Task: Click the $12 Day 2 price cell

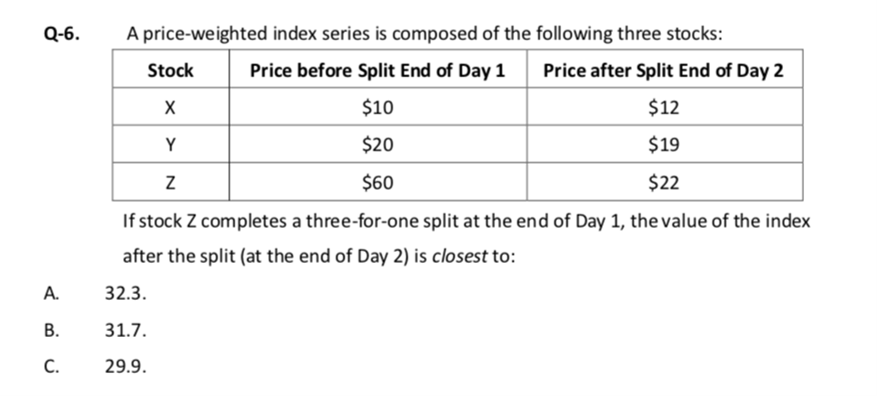Action: [x=664, y=106]
